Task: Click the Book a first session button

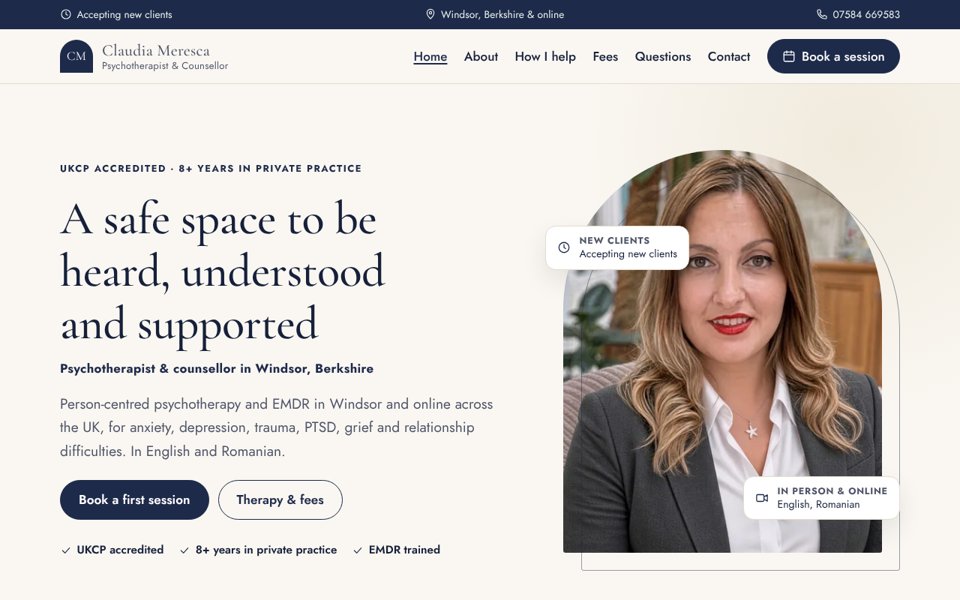Action: [x=134, y=500]
